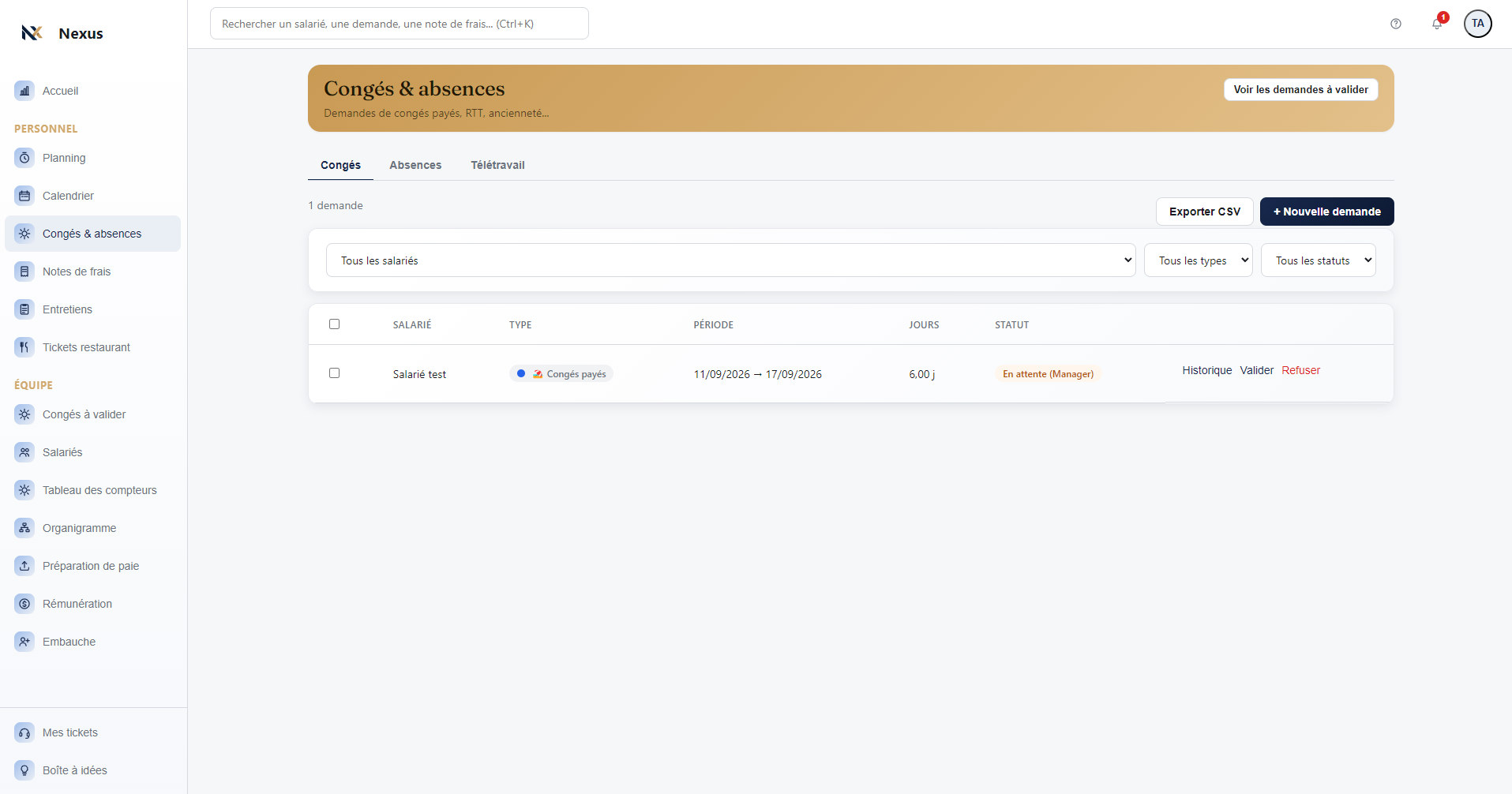
Task: Click the 6,00 j days value
Action: [x=922, y=374]
